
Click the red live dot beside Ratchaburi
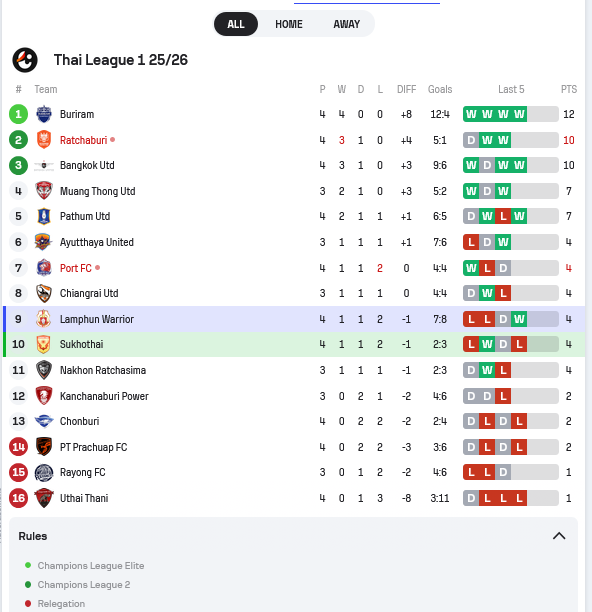[112, 139]
